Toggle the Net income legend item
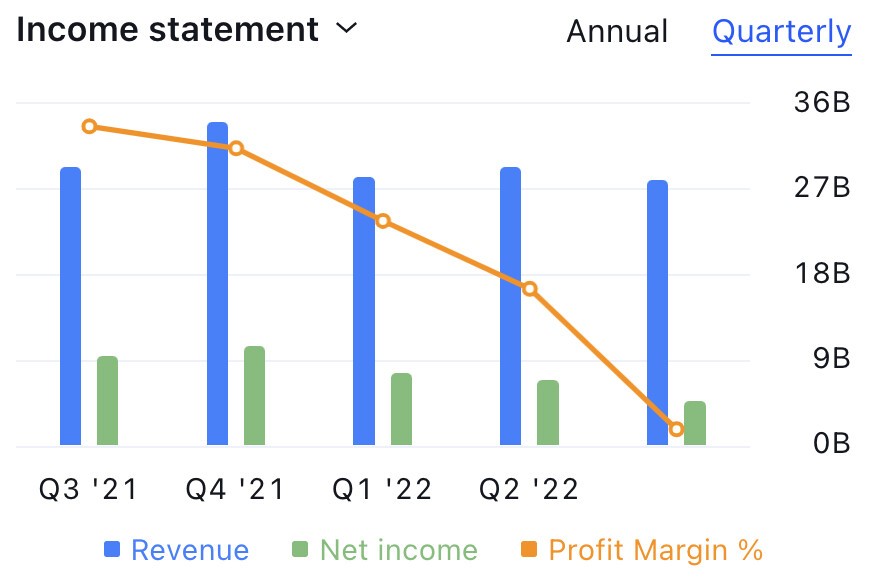This screenshot has height=586, width=872. [x=385, y=550]
